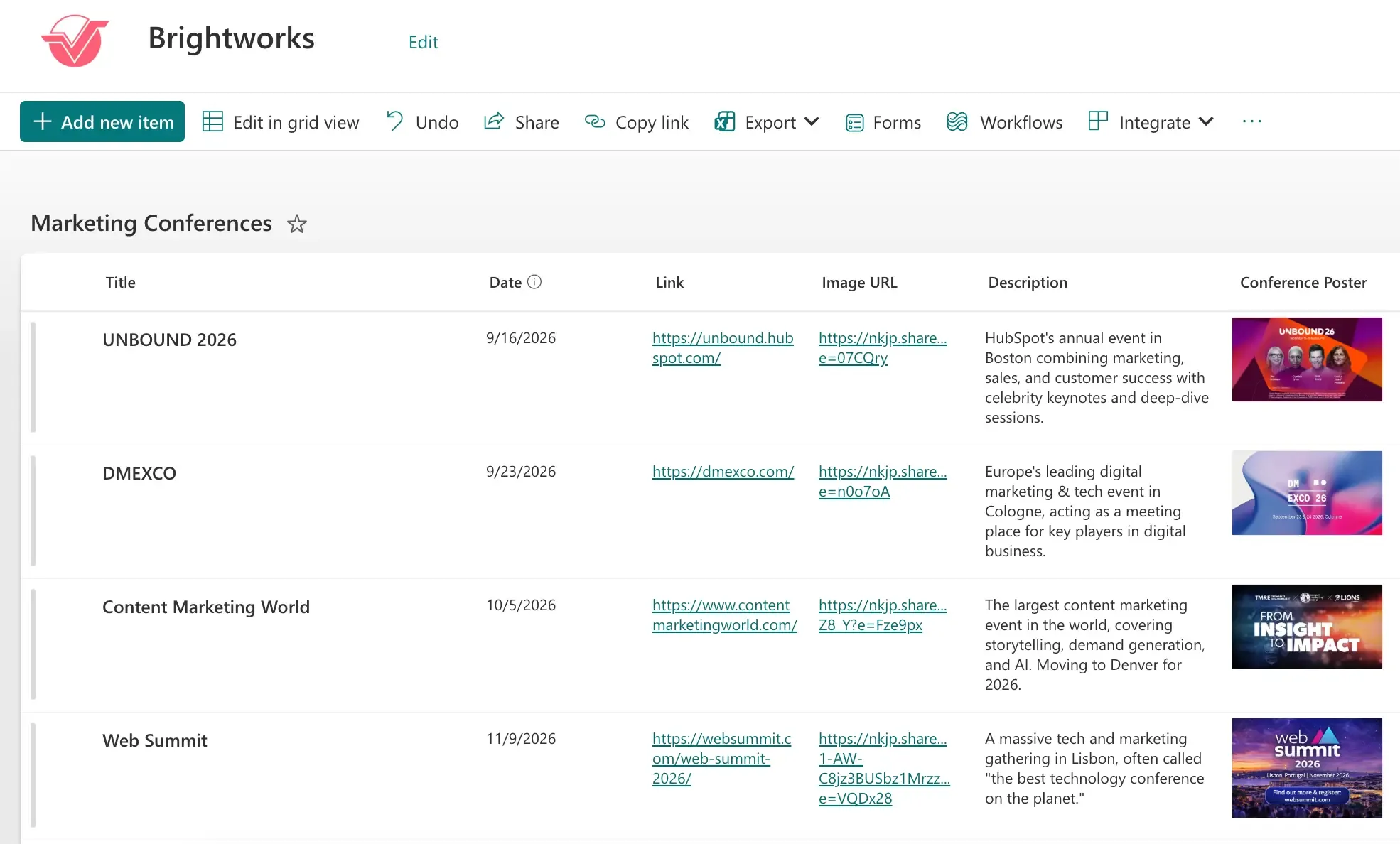Open UNBOUND 2026 image URL link

point(883,347)
